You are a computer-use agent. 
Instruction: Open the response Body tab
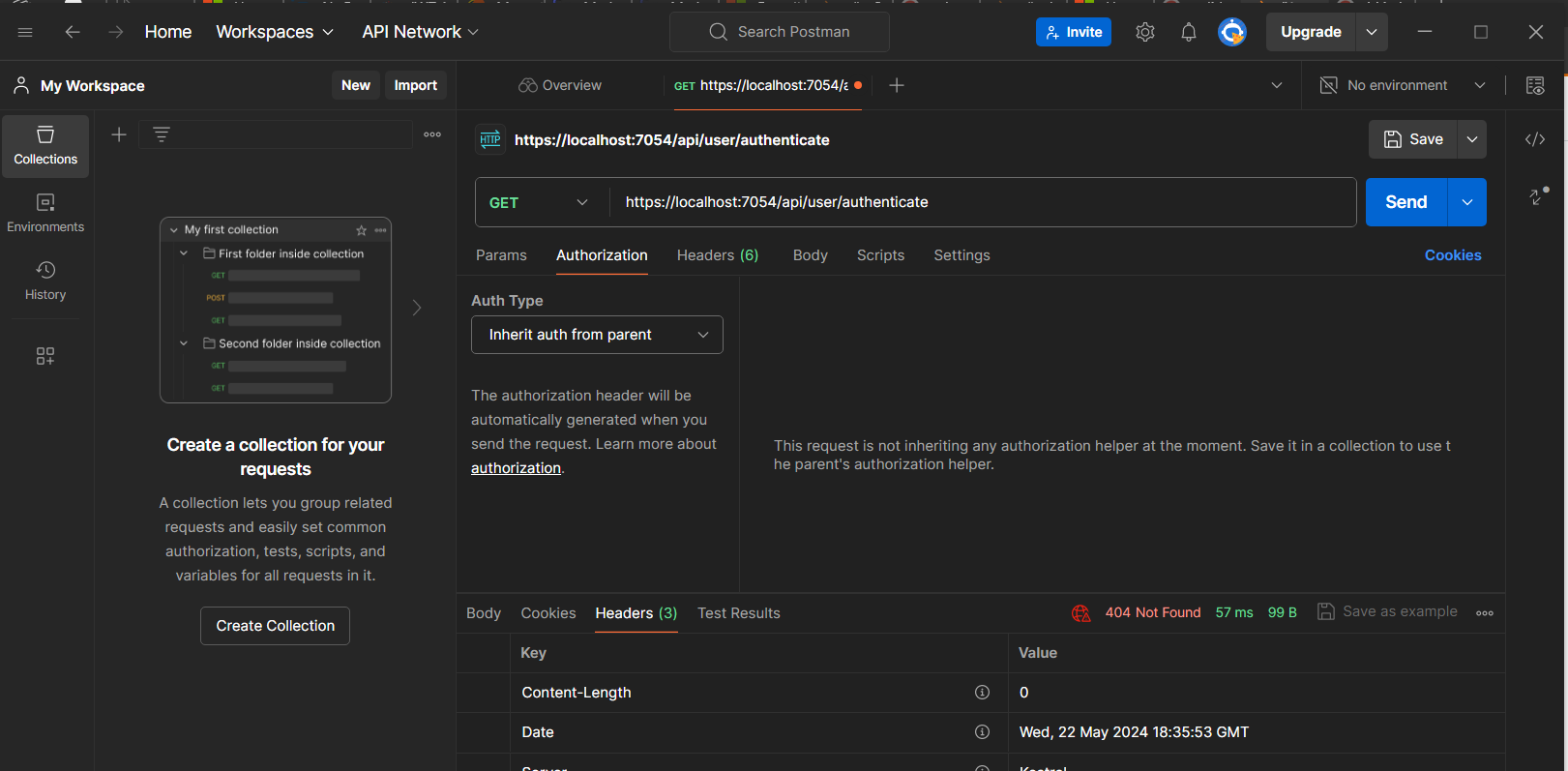484,613
